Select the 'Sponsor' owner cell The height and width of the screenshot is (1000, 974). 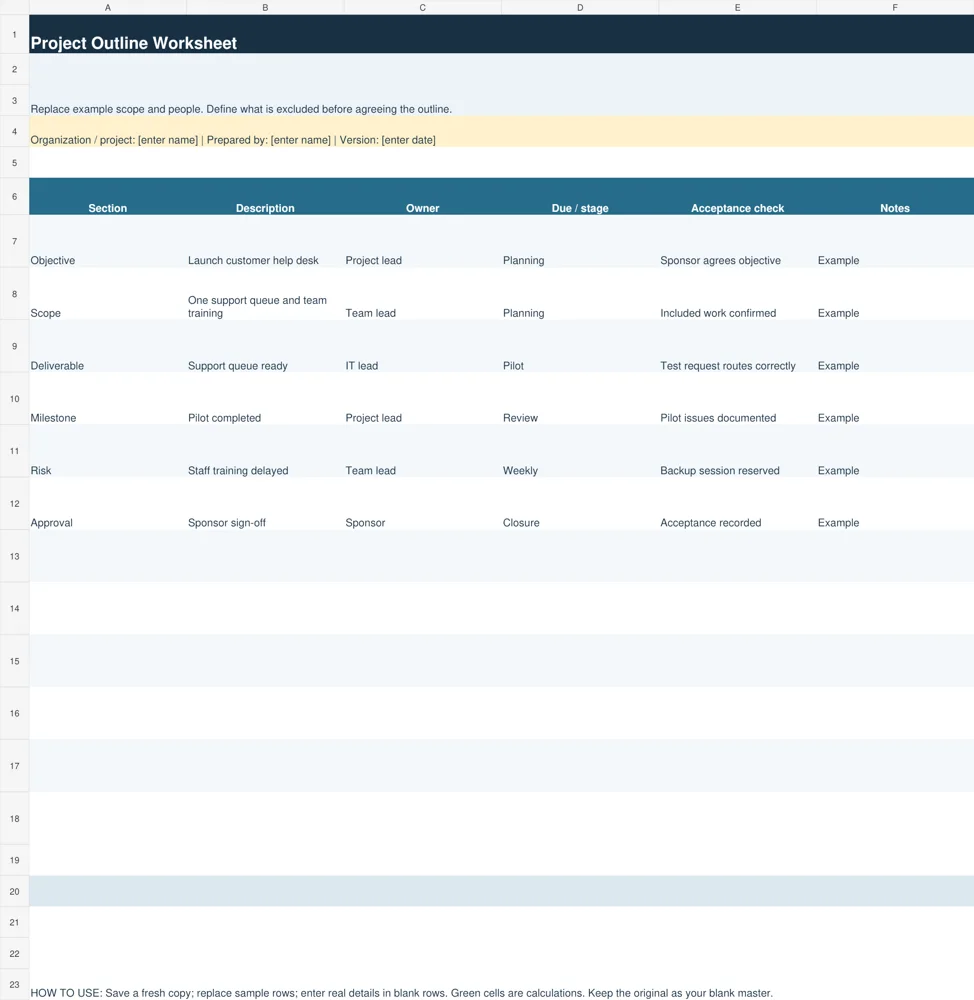coord(422,503)
